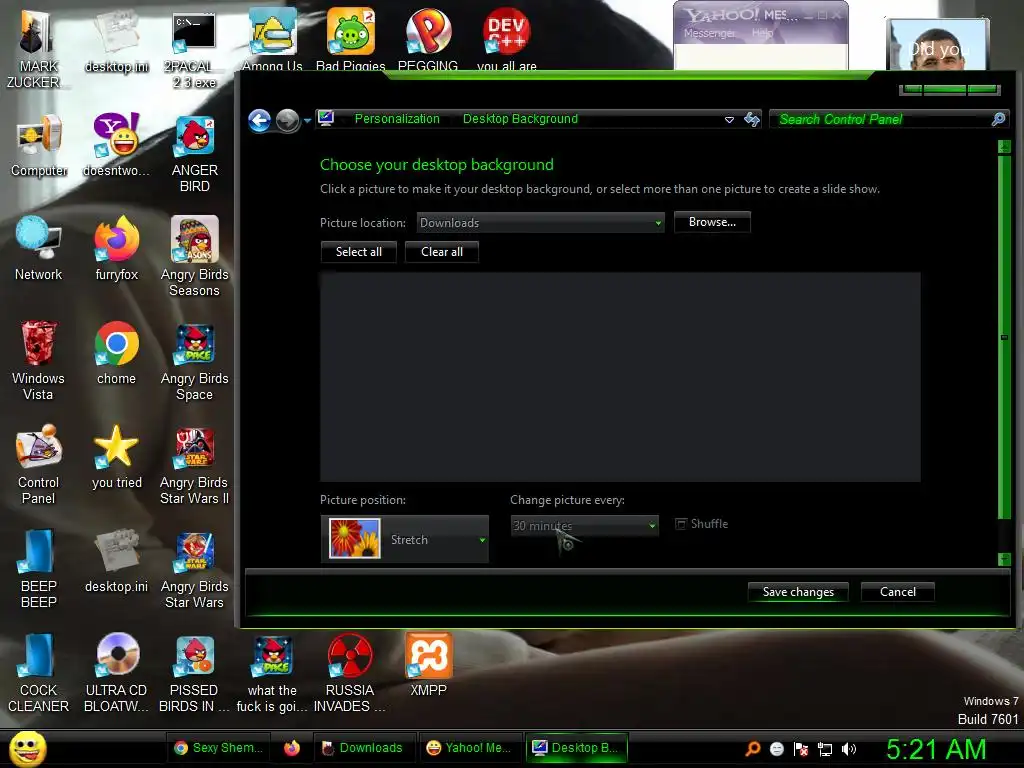Launch the chome browser icon
1024x768 pixels.
point(117,353)
